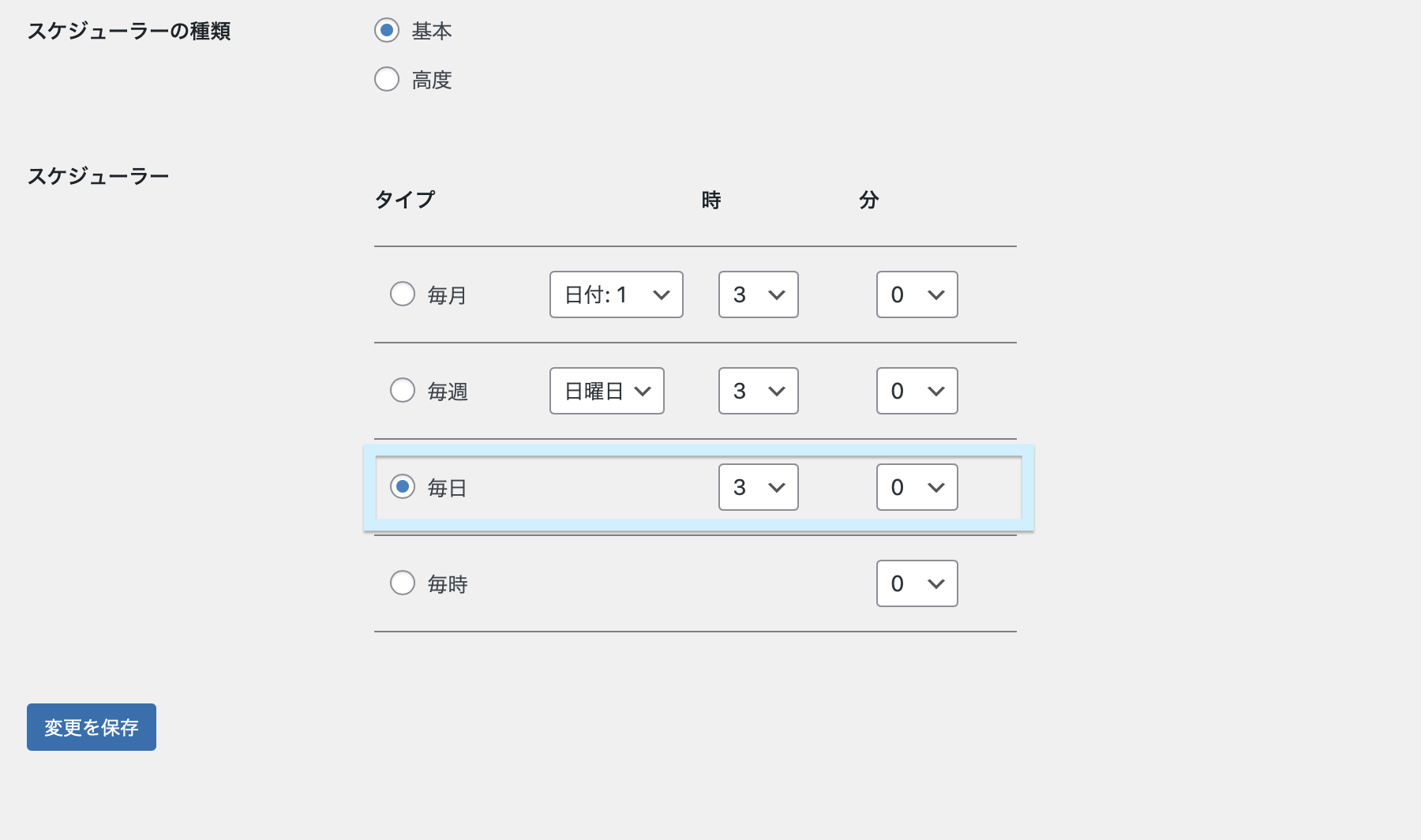Open the minute dropdown in 毎日 row

tap(917, 487)
